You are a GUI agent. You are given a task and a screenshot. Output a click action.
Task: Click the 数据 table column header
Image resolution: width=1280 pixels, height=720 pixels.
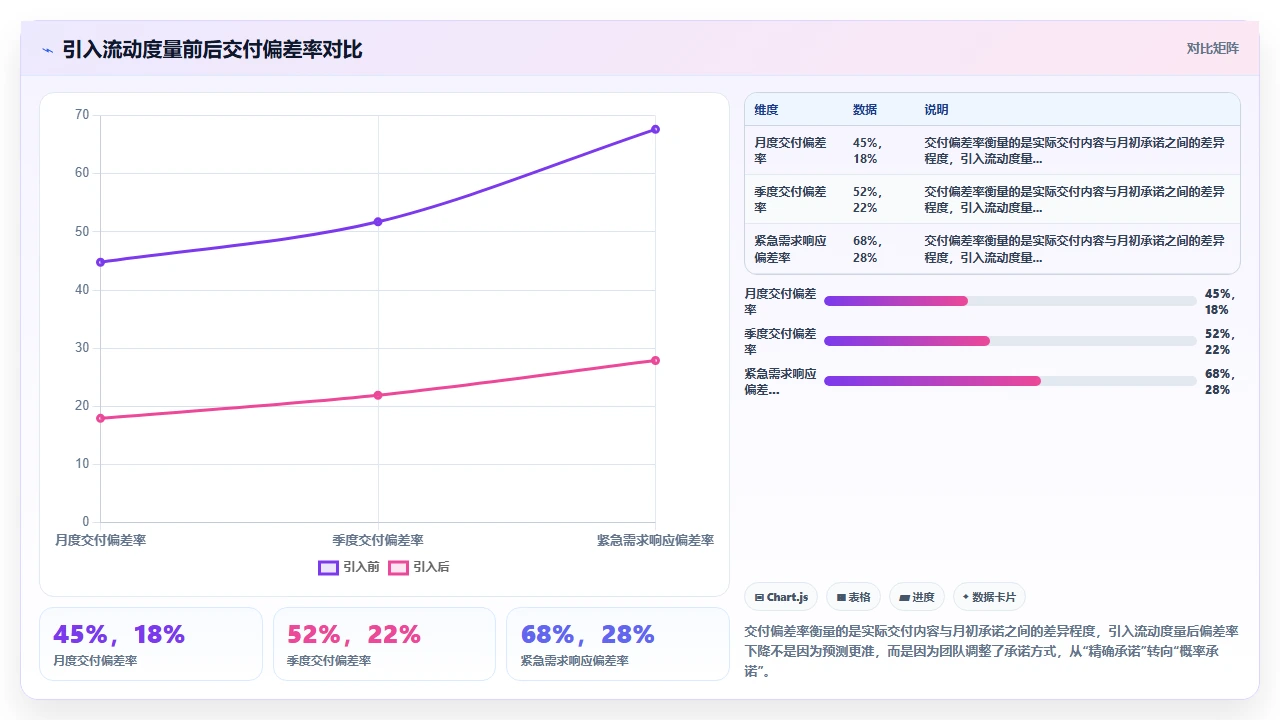click(865, 110)
